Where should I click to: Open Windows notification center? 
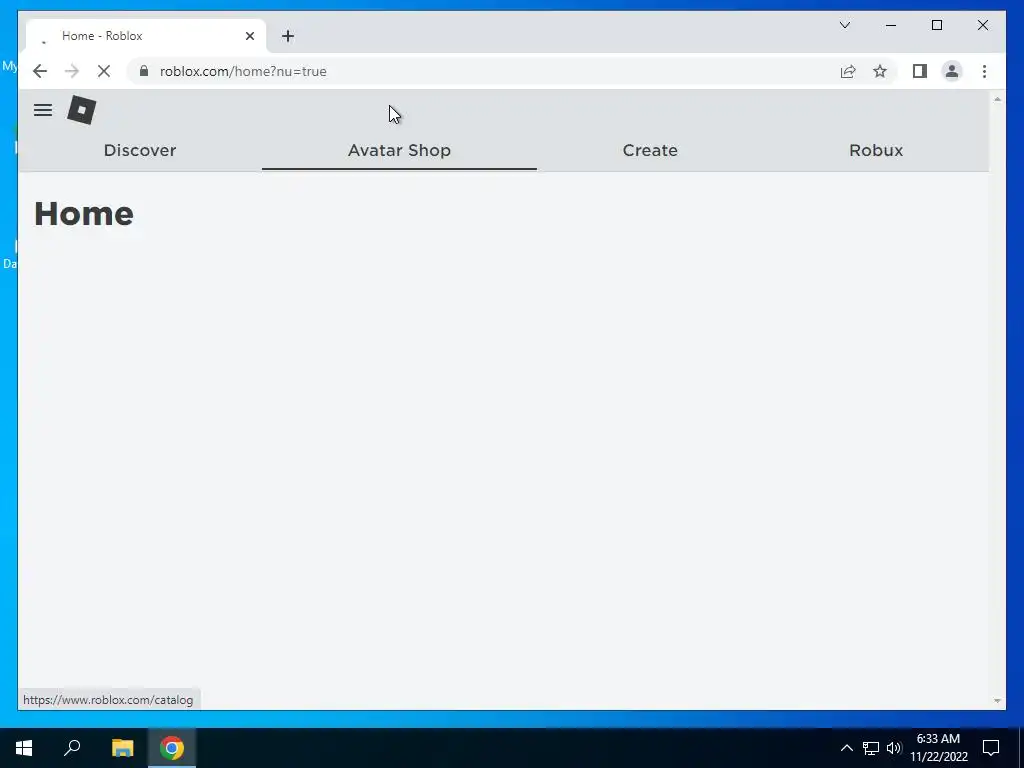991,748
